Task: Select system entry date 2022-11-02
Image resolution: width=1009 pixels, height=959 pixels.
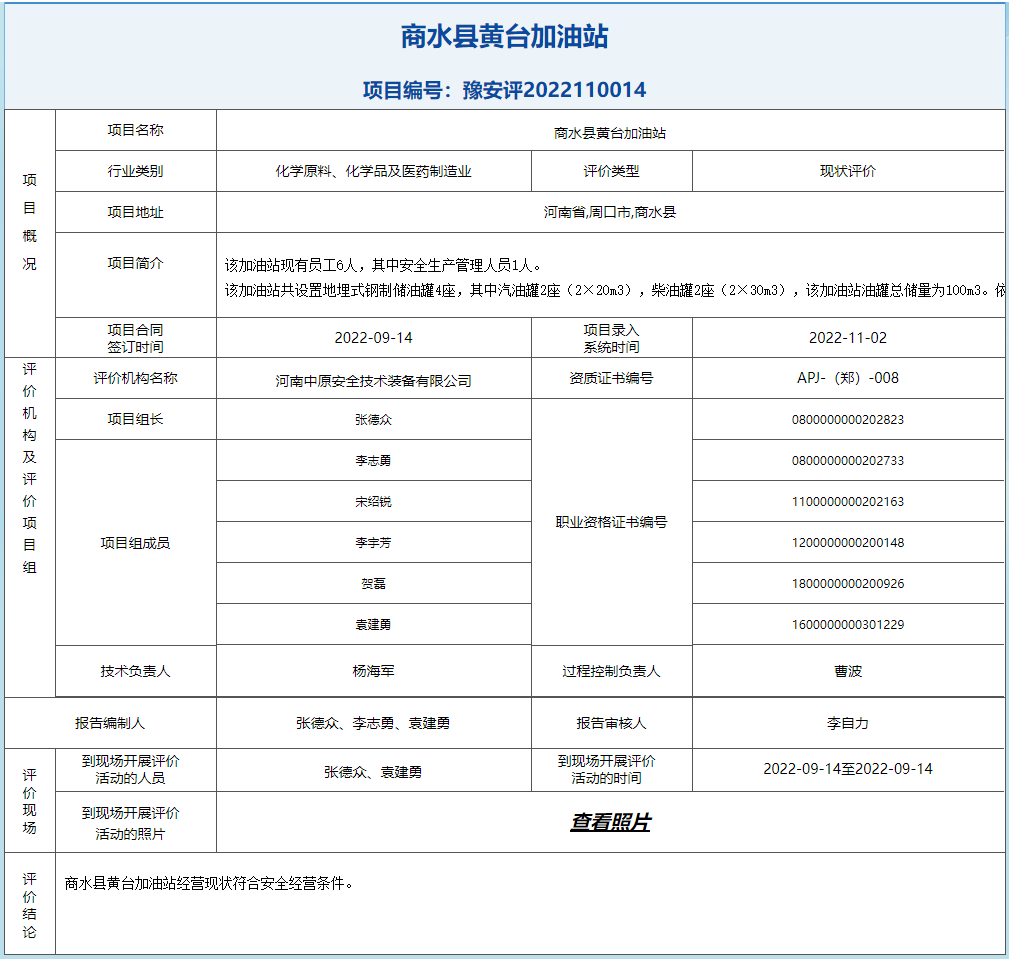Action: click(849, 337)
